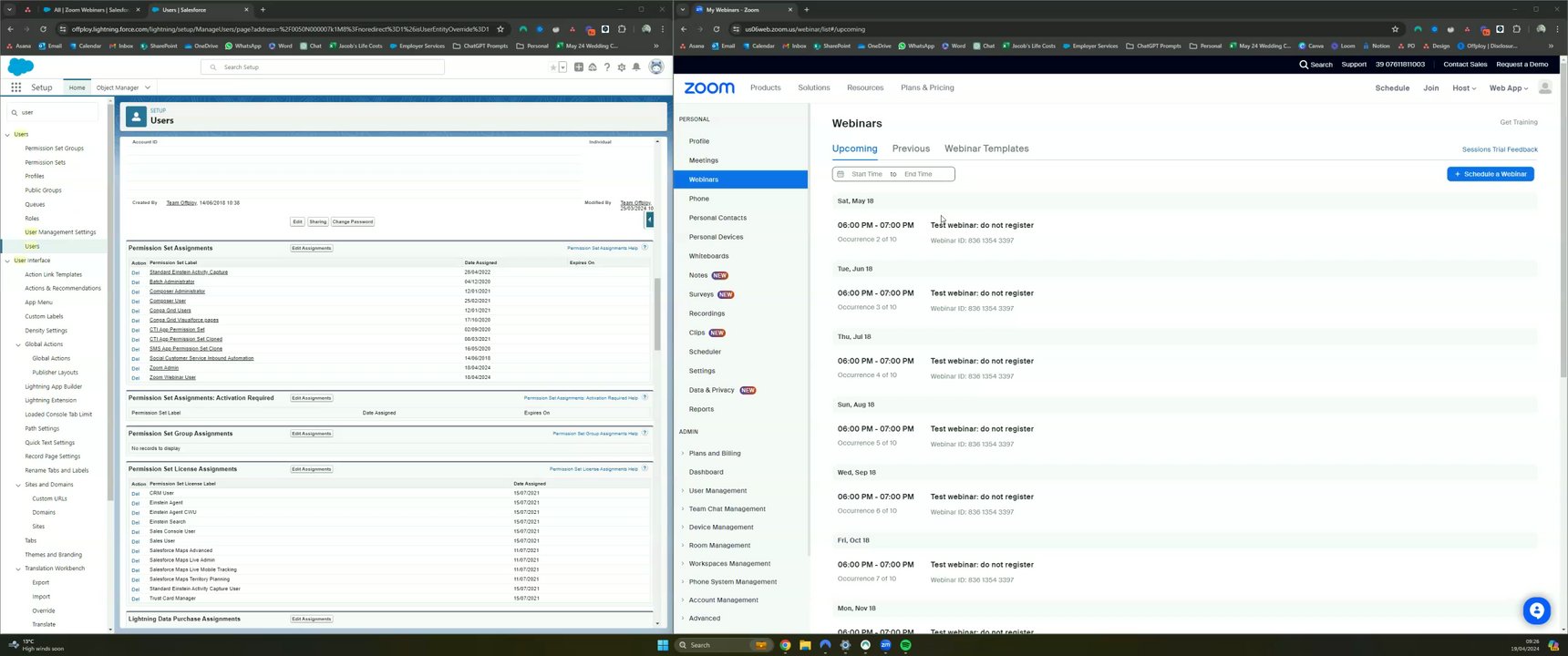
Task: Click the blue side panel collapse arrow
Action: (x=649, y=220)
